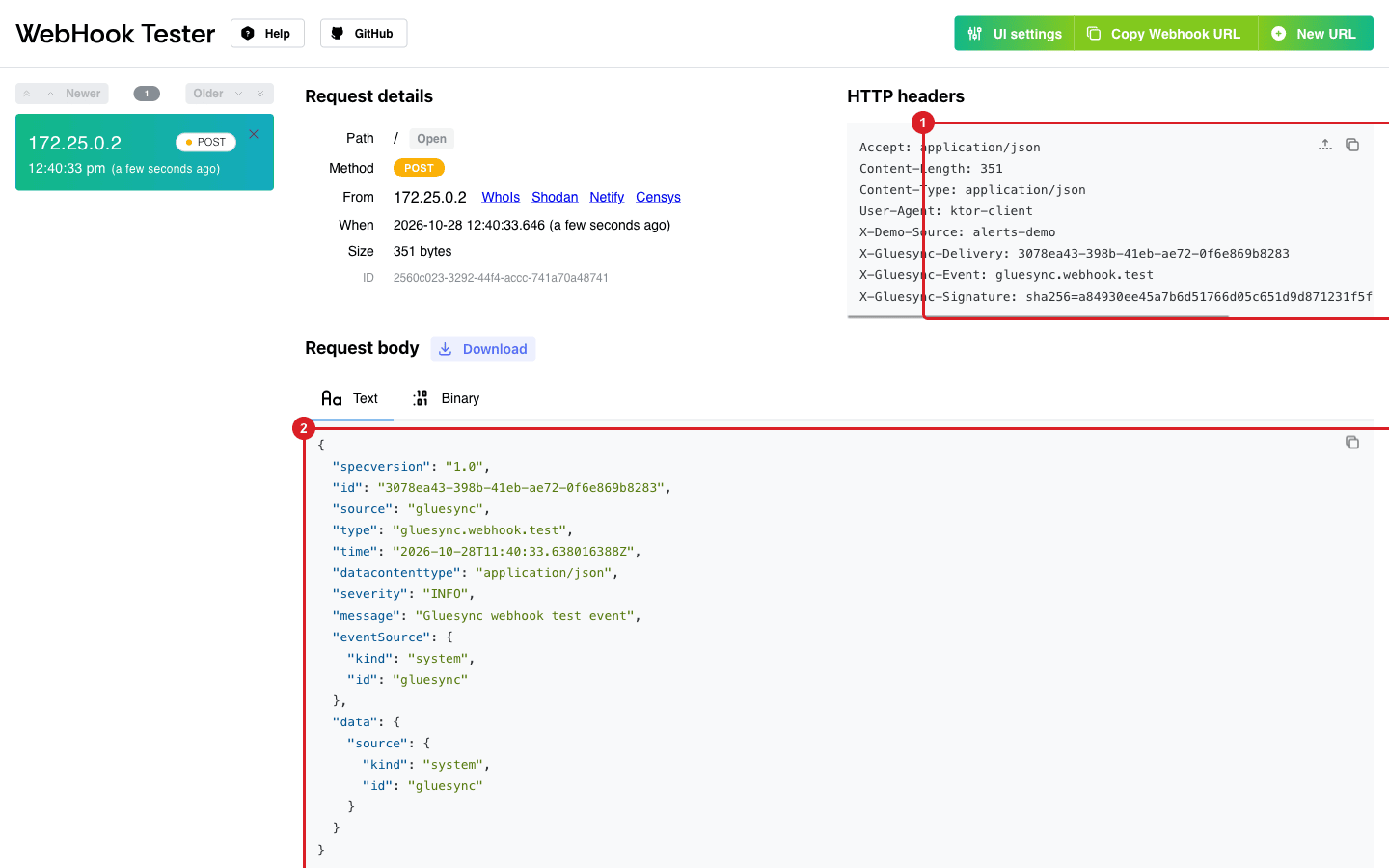Create a New URL

[x=1316, y=34]
